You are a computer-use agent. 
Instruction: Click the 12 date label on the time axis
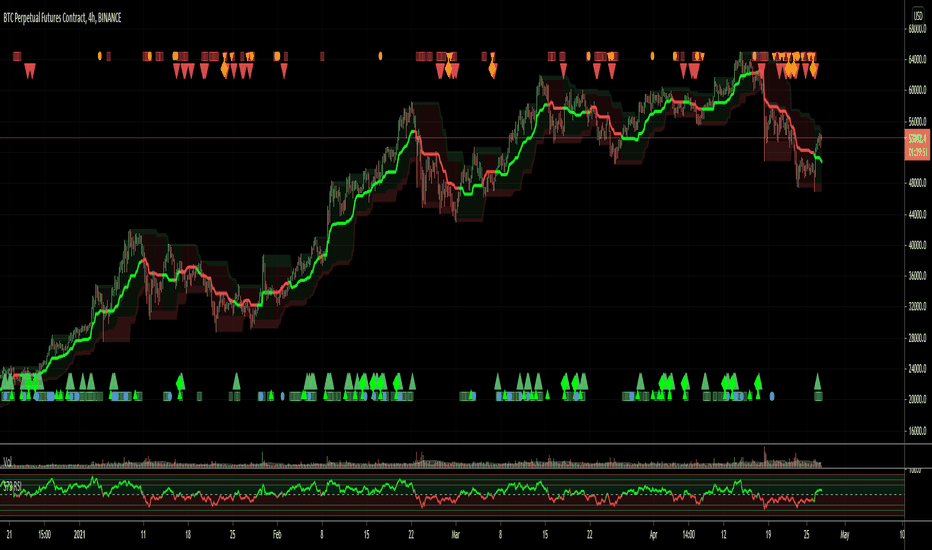point(723,535)
